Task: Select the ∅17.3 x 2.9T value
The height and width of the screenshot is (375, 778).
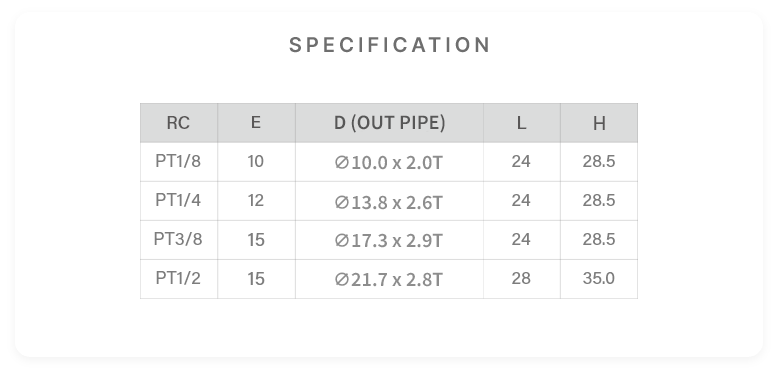Action: coord(389,241)
